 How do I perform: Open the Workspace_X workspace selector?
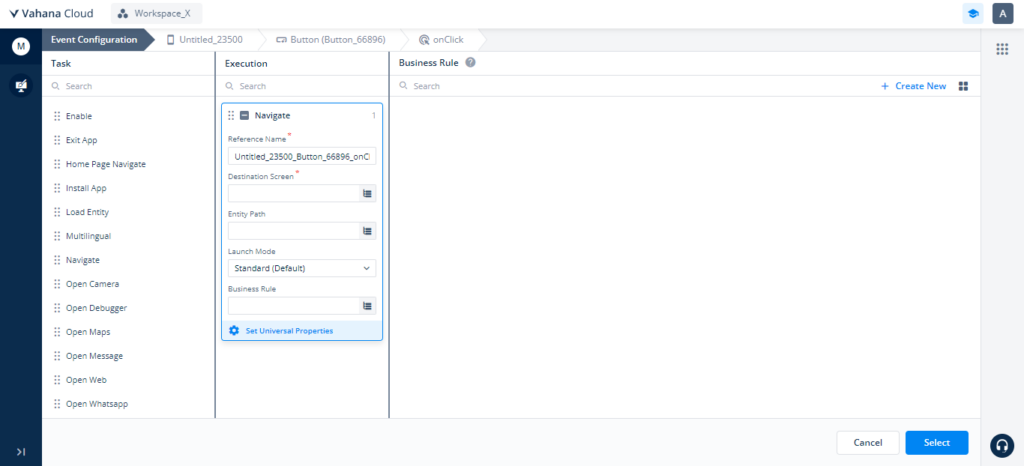(x=157, y=13)
